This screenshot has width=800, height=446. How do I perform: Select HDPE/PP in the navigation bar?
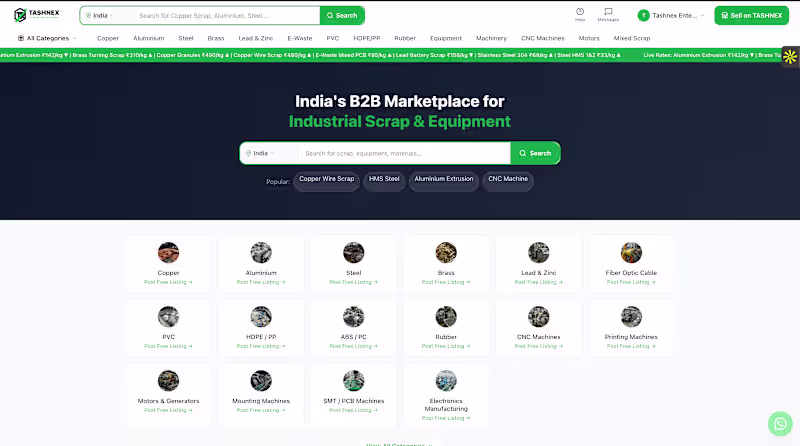(366, 38)
